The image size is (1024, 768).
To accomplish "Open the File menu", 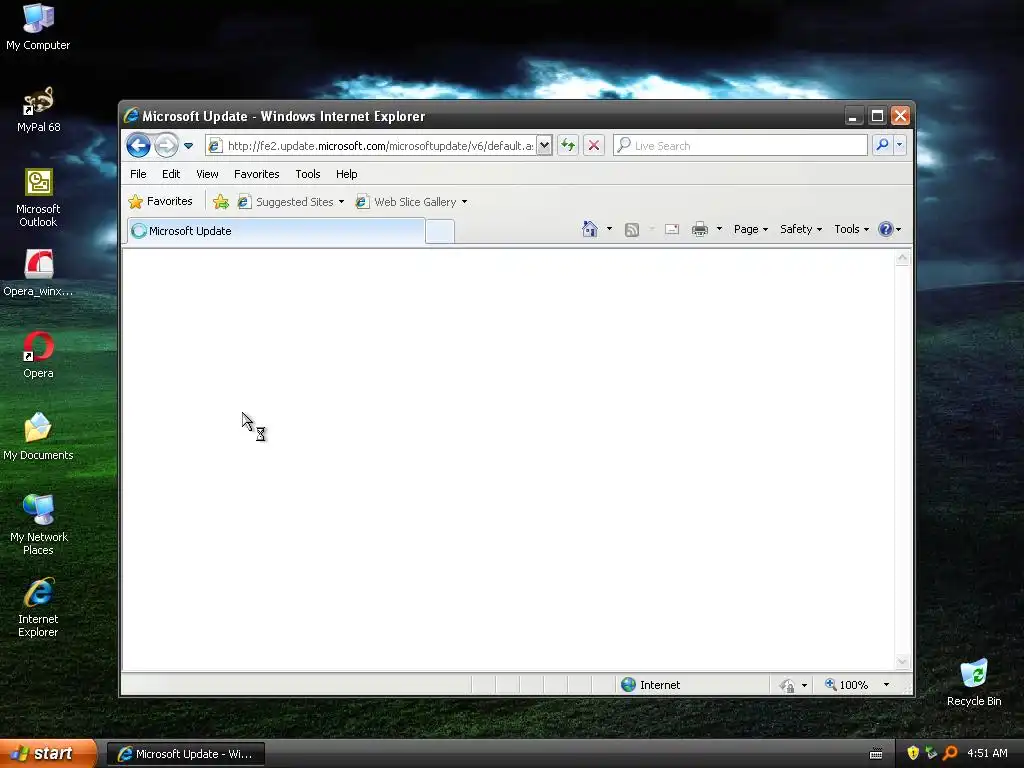I will [x=138, y=174].
